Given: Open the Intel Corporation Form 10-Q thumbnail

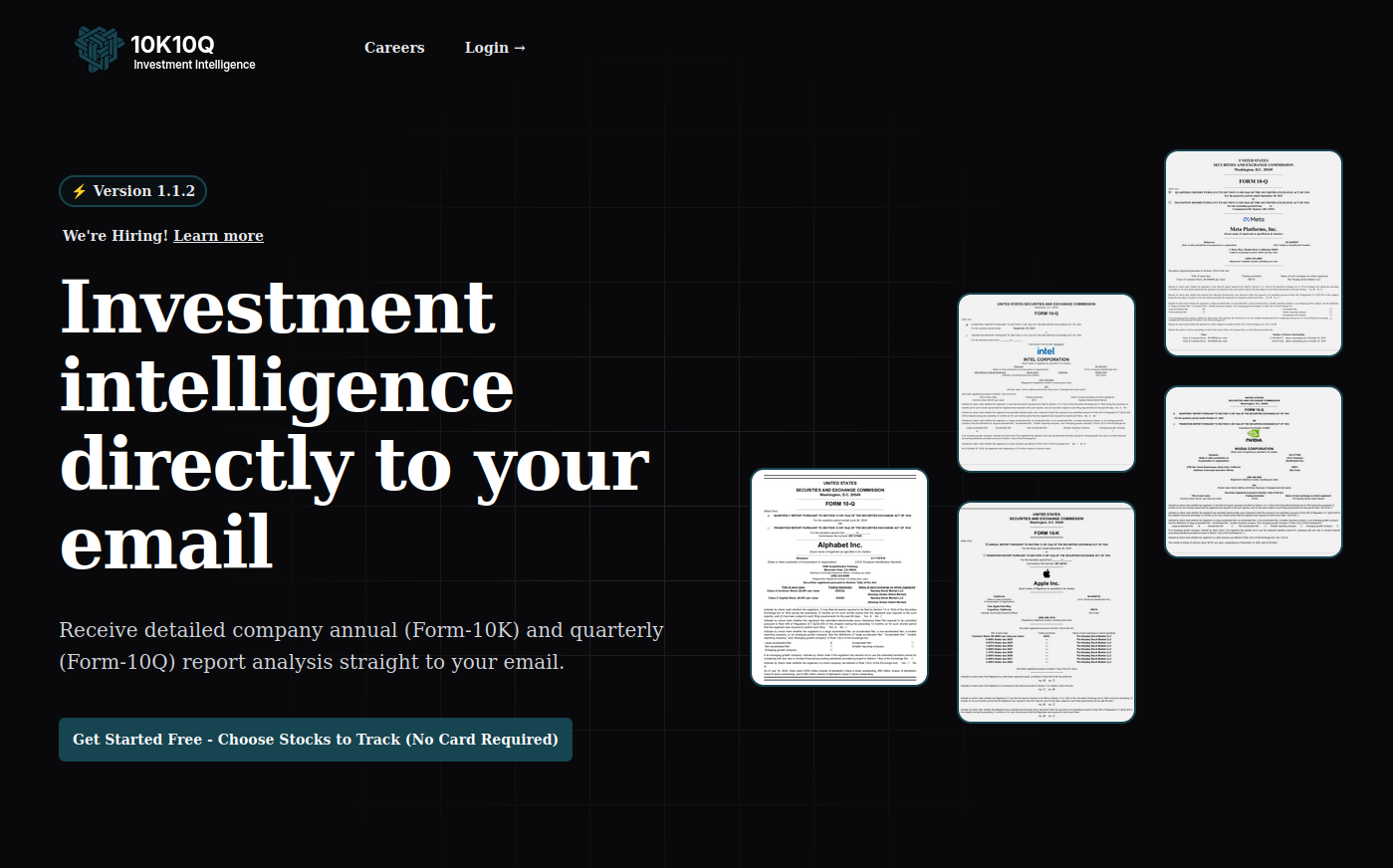Looking at the screenshot, I should [x=1046, y=382].
